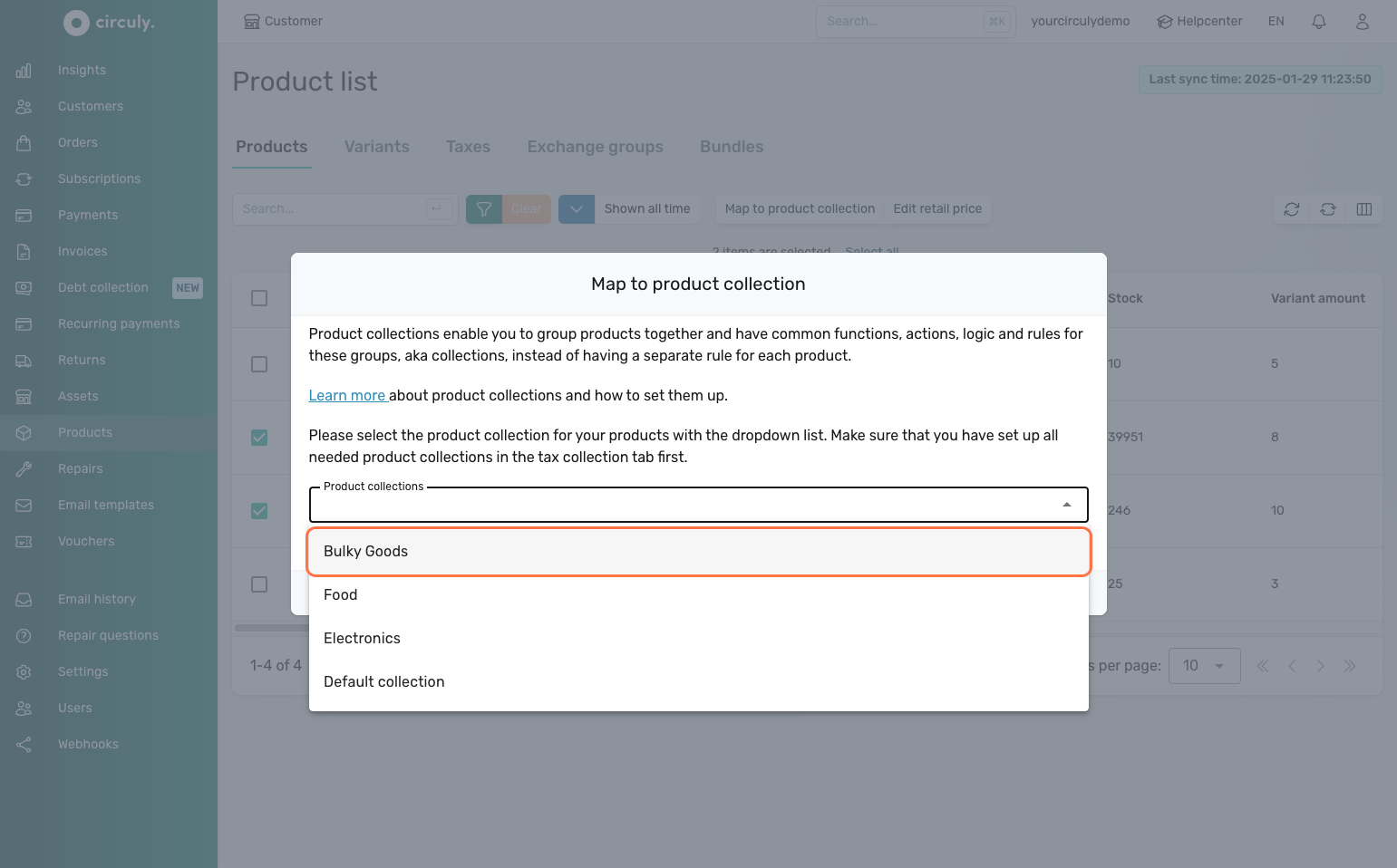Open the Helpcenter link
The width and height of the screenshot is (1397, 868).
click(1199, 21)
